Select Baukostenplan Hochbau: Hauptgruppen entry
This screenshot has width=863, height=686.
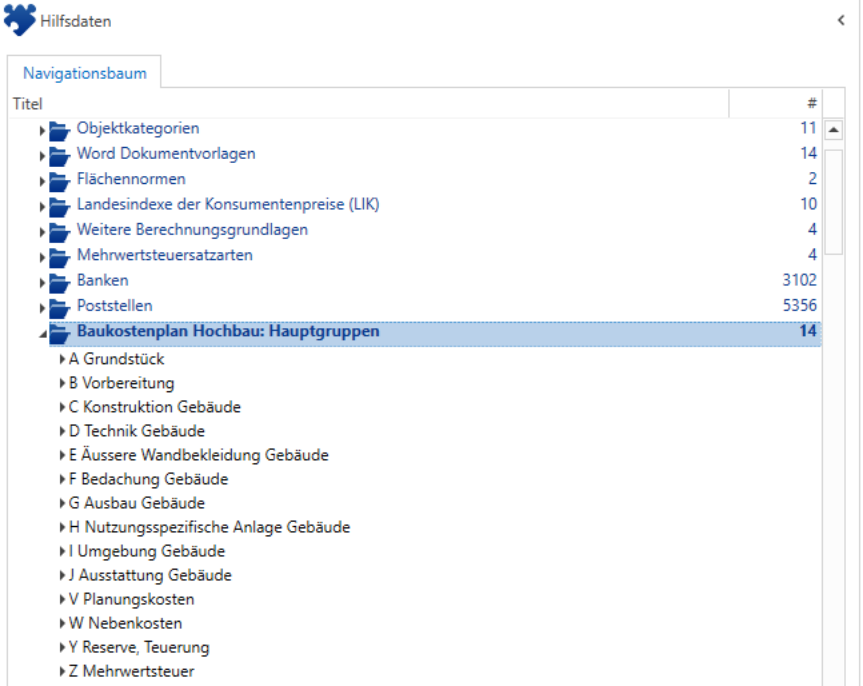coord(228,331)
